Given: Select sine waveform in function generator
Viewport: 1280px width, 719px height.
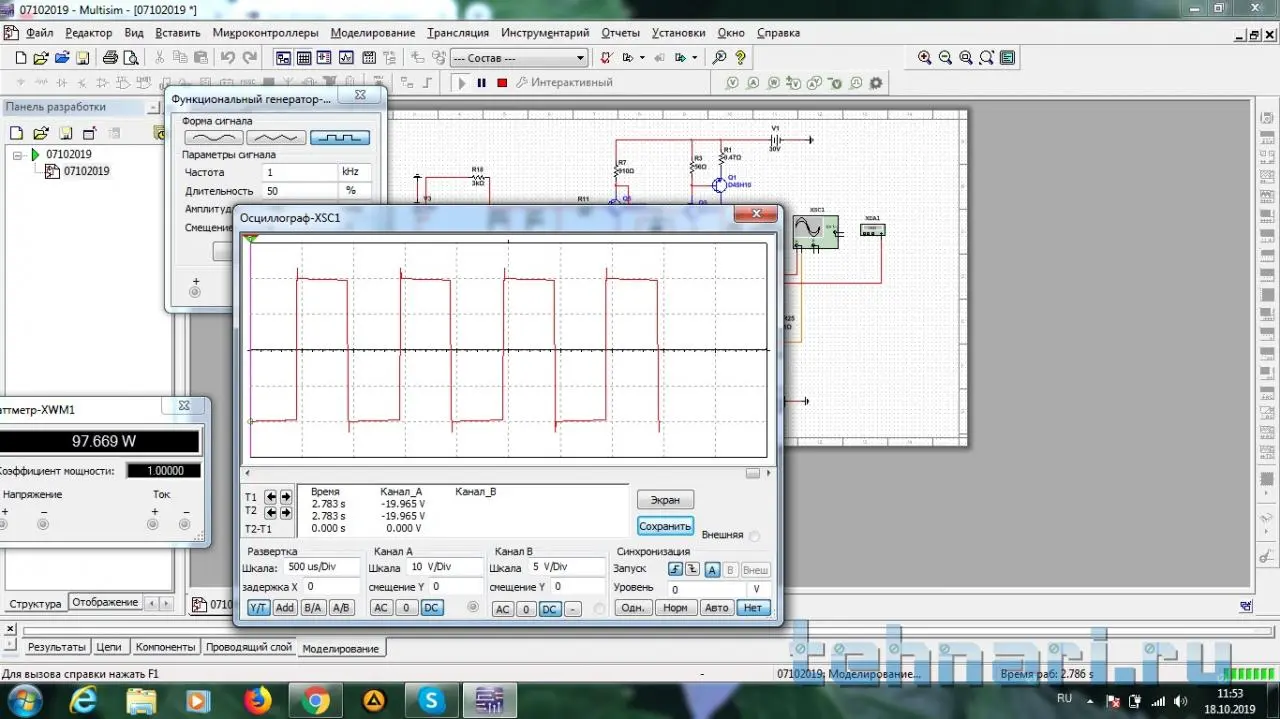Looking at the screenshot, I should pyautogui.click(x=213, y=138).
